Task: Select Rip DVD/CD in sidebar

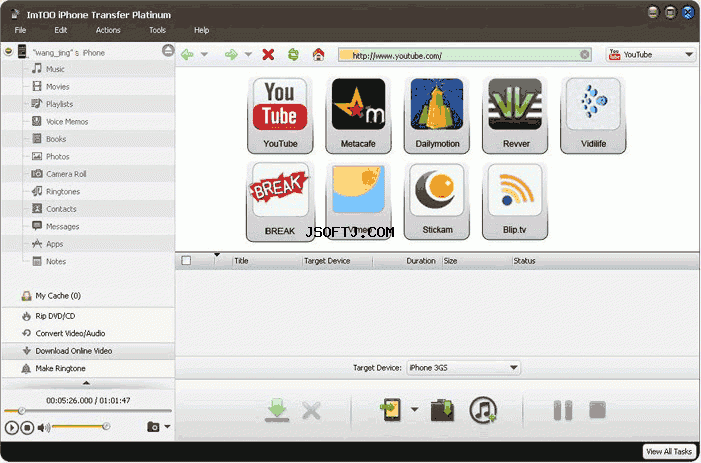Action: click(x=88, y=316)
